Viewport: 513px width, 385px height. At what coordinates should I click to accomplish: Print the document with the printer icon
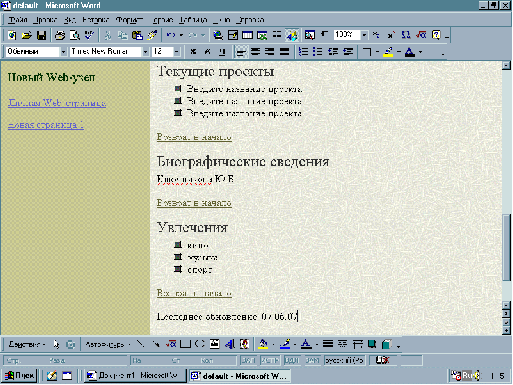pos(60,35)
